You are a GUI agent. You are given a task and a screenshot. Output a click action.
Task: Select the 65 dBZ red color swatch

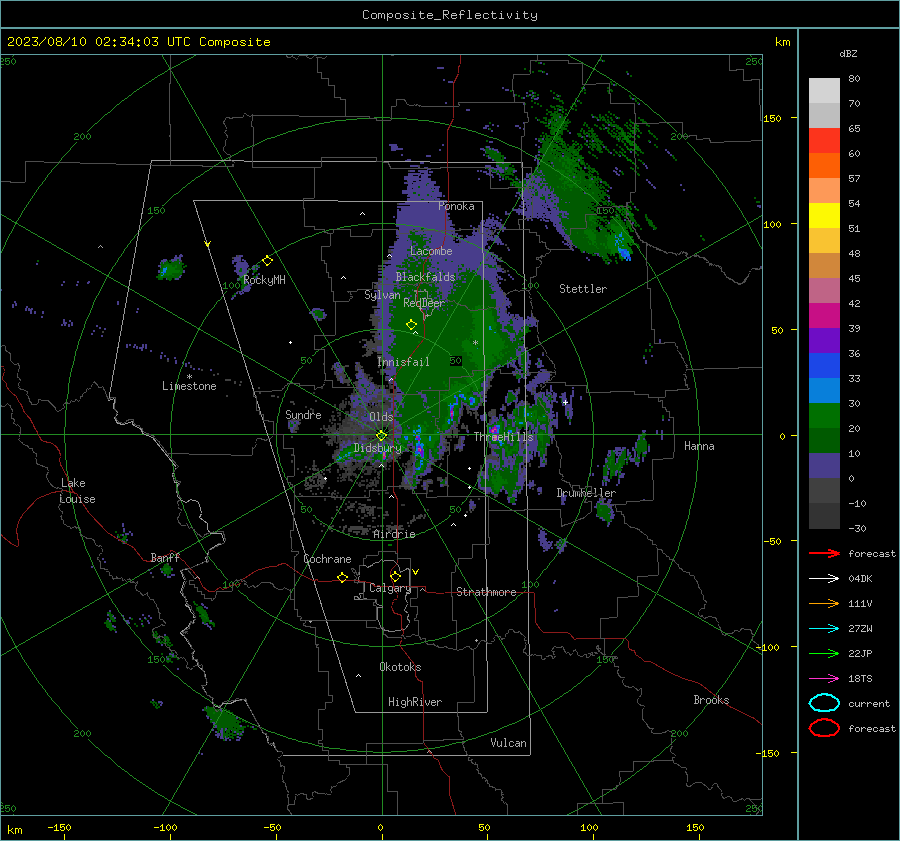(824, 141)
